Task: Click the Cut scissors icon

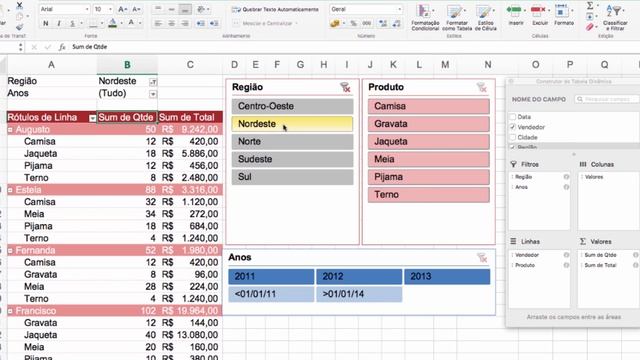Action: point(19,5)
